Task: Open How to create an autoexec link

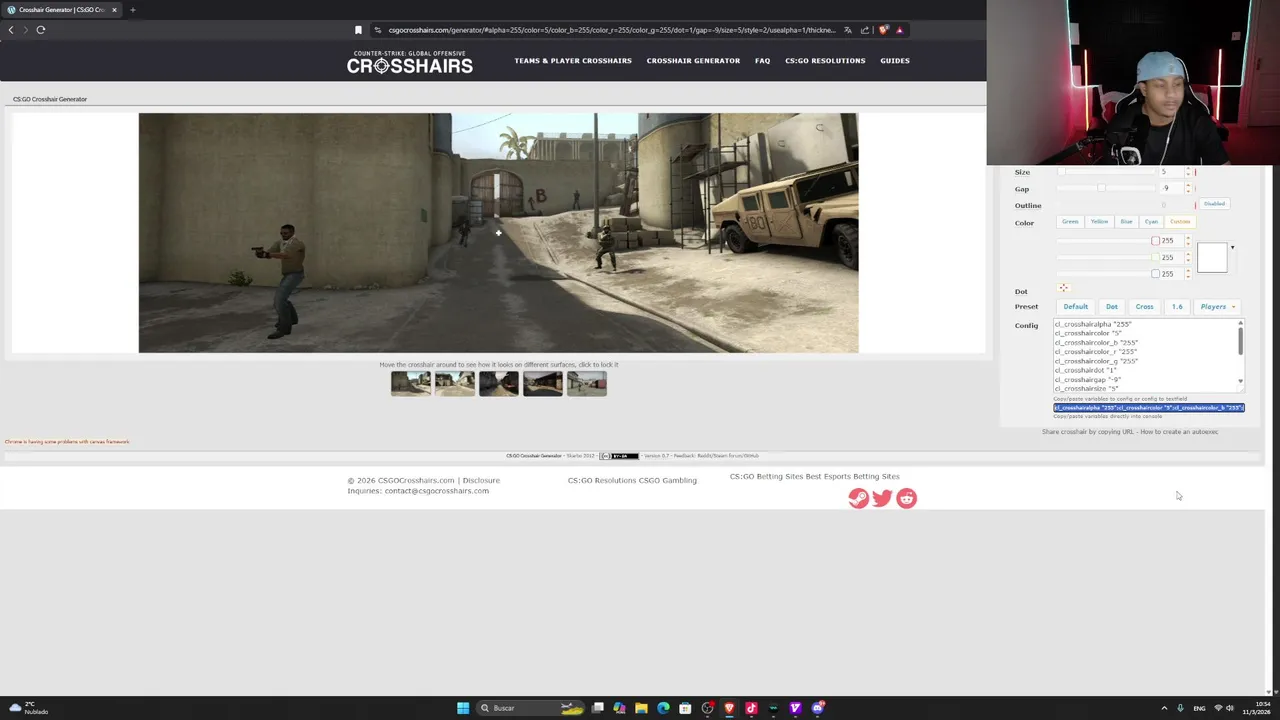Action: pyautogui.click(x=1179, y=432)
